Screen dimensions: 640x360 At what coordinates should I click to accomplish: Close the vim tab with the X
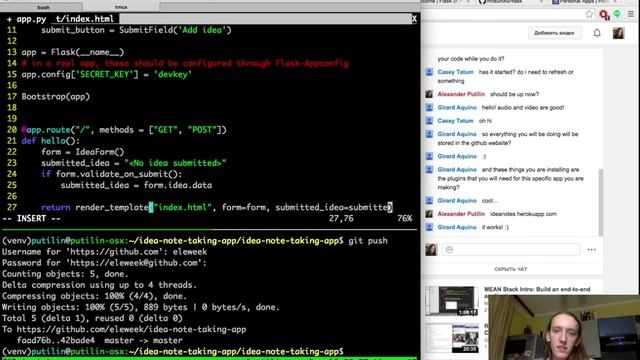coord(414,19)
